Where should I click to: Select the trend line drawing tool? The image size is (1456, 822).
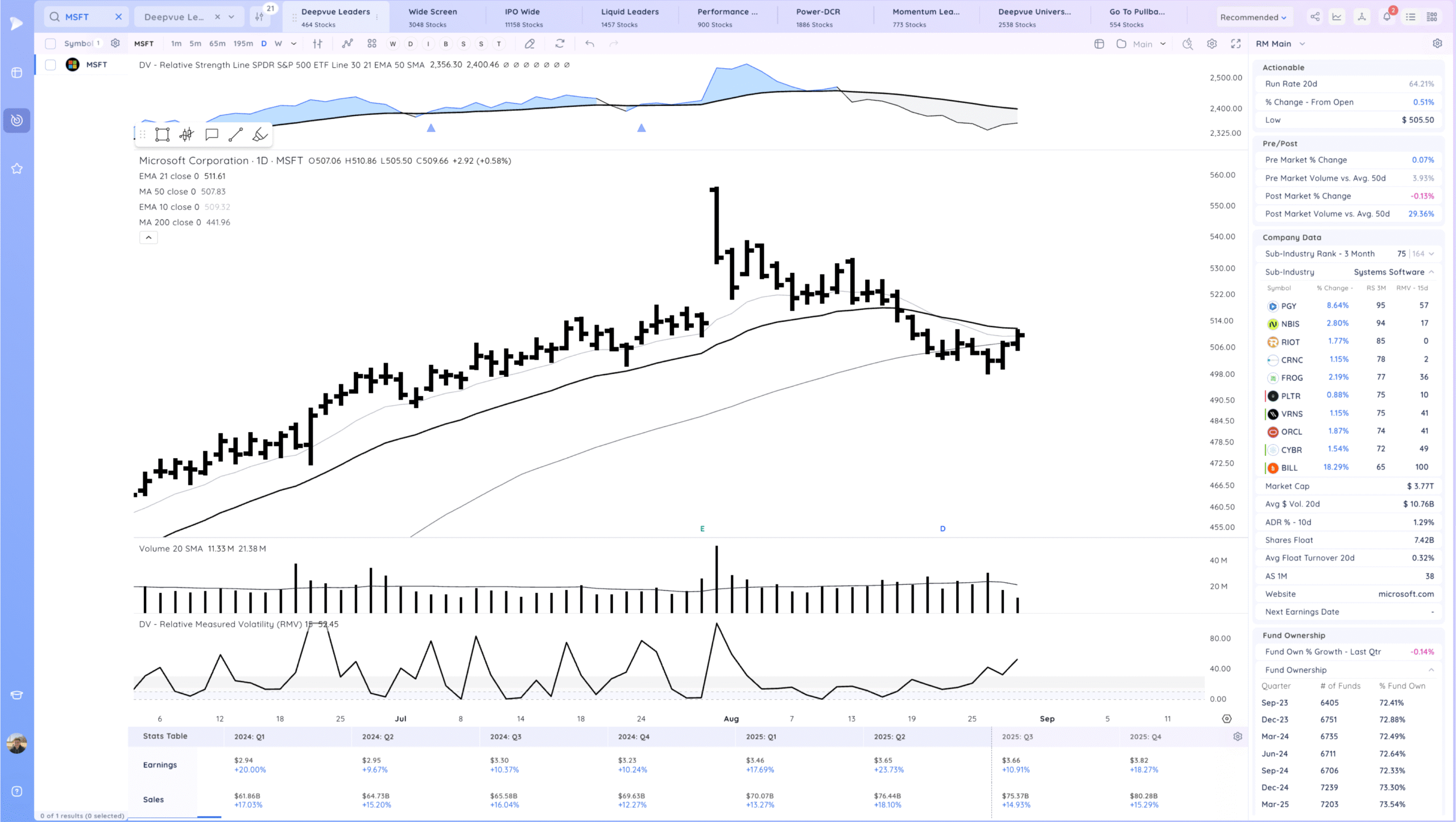coord(235,135)
